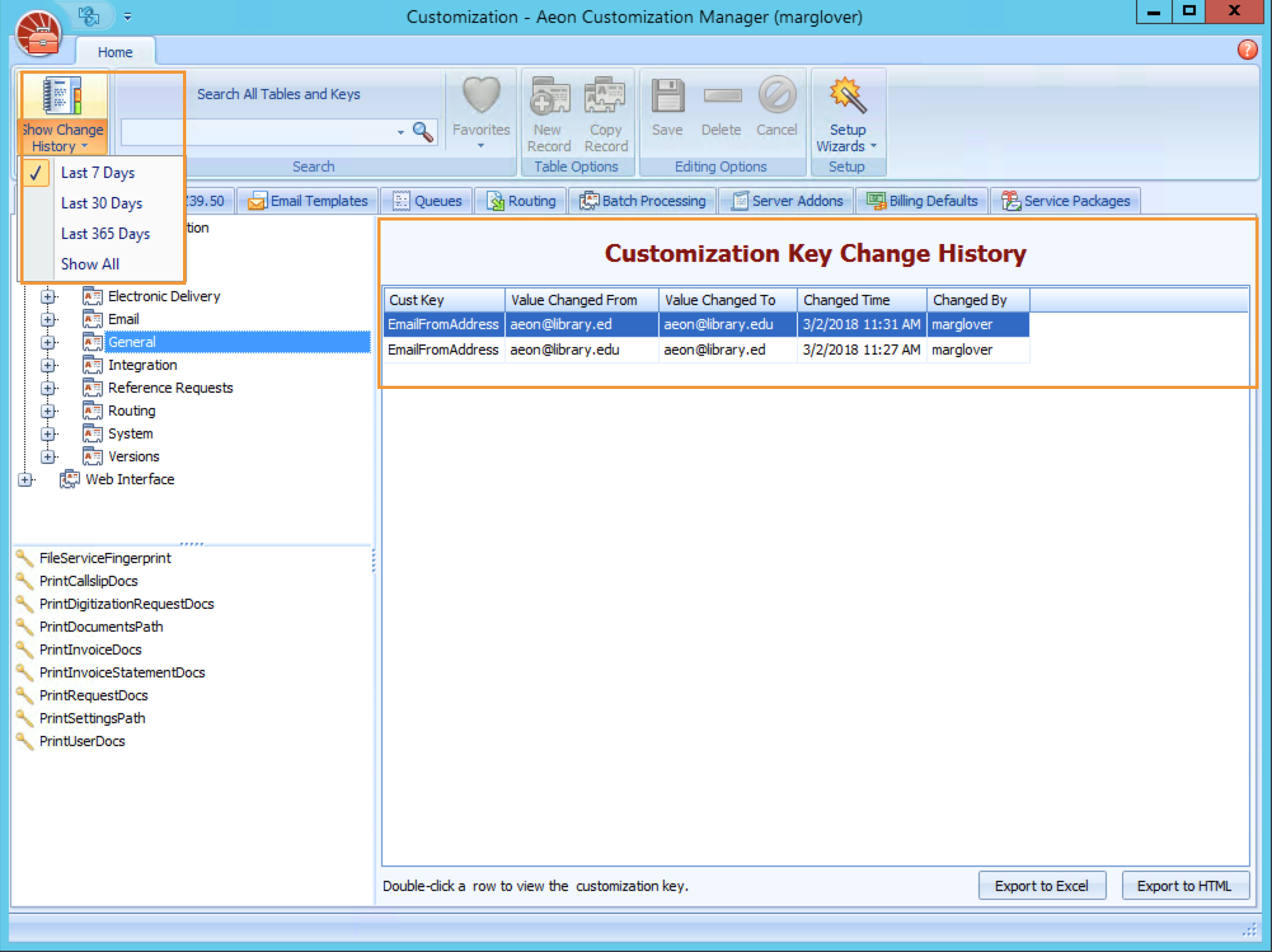Select the PrintUserDocs customization key
The image size is (1272, 952).
point(81,741)
